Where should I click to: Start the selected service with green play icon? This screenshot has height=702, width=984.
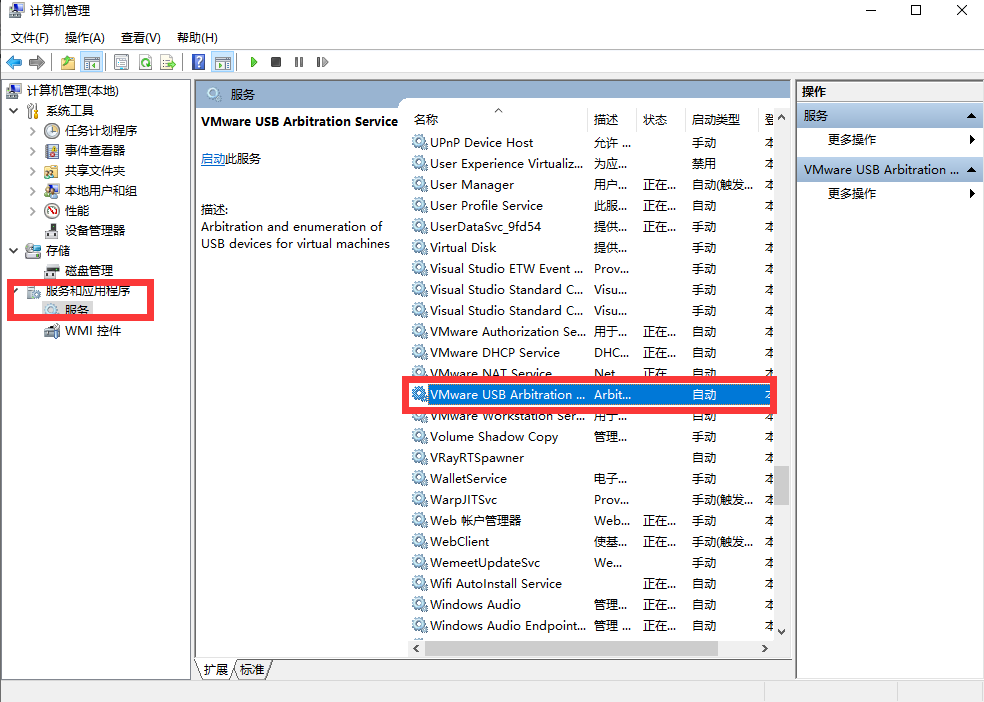pos(253,62)
